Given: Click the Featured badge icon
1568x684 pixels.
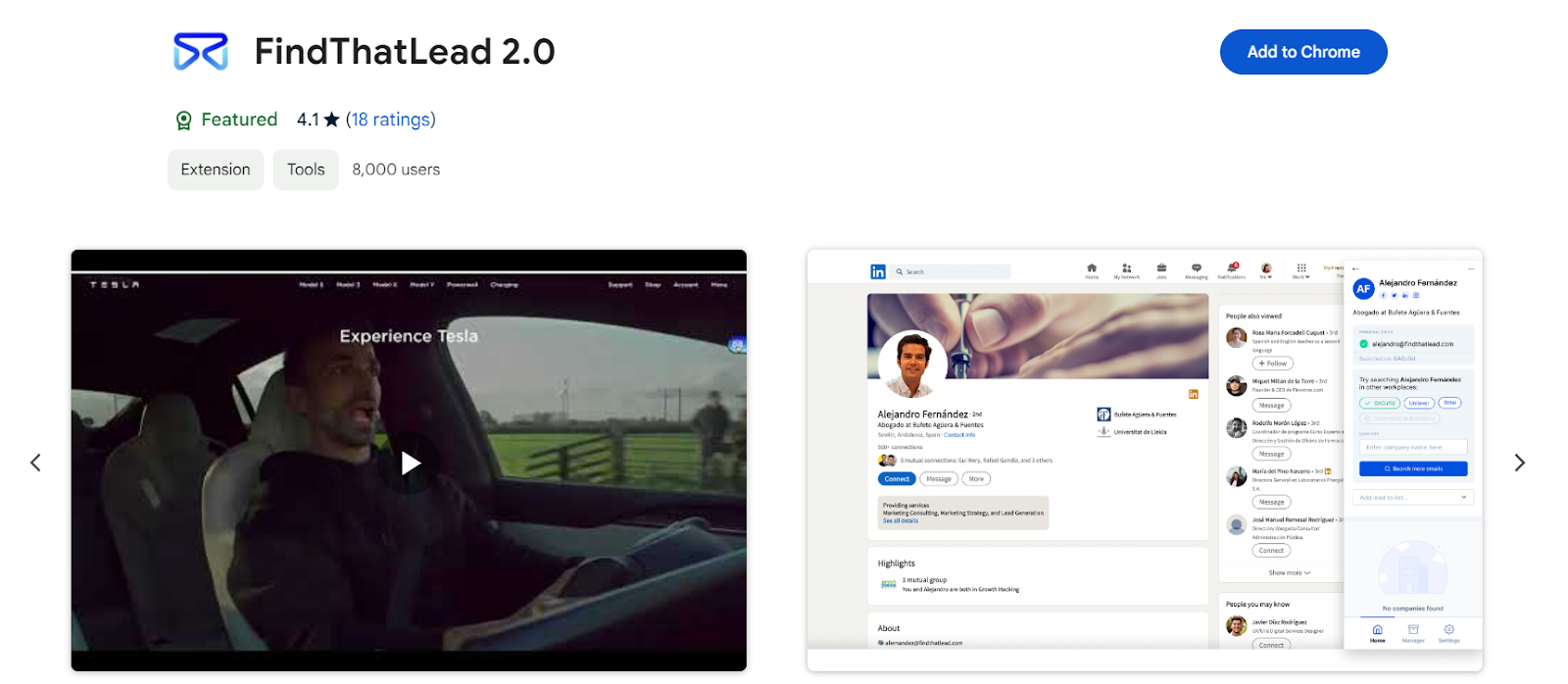Looking at the screenshot, I should 183,121.
